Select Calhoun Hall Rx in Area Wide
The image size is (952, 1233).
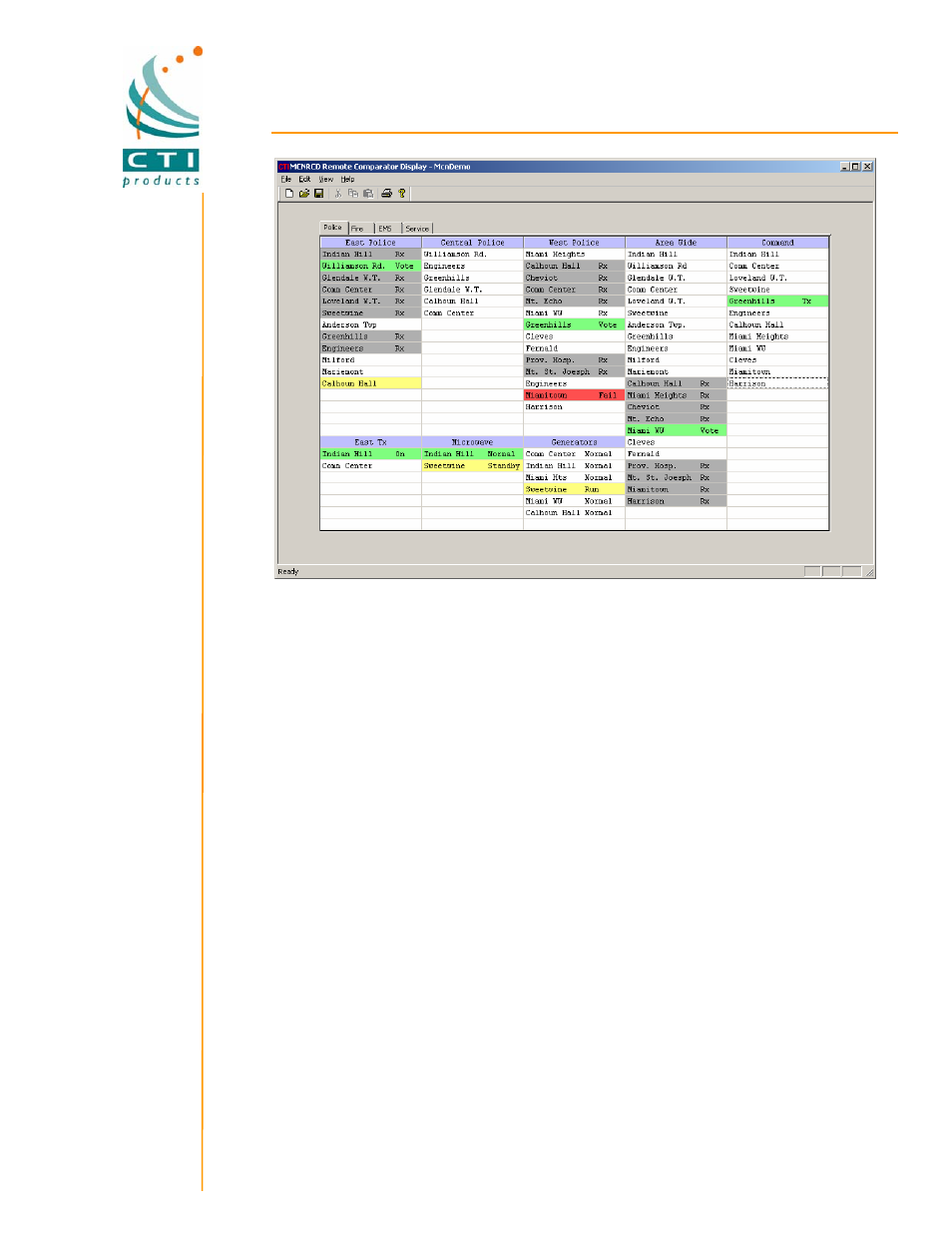pyautogui.click(x=676, y=383)
